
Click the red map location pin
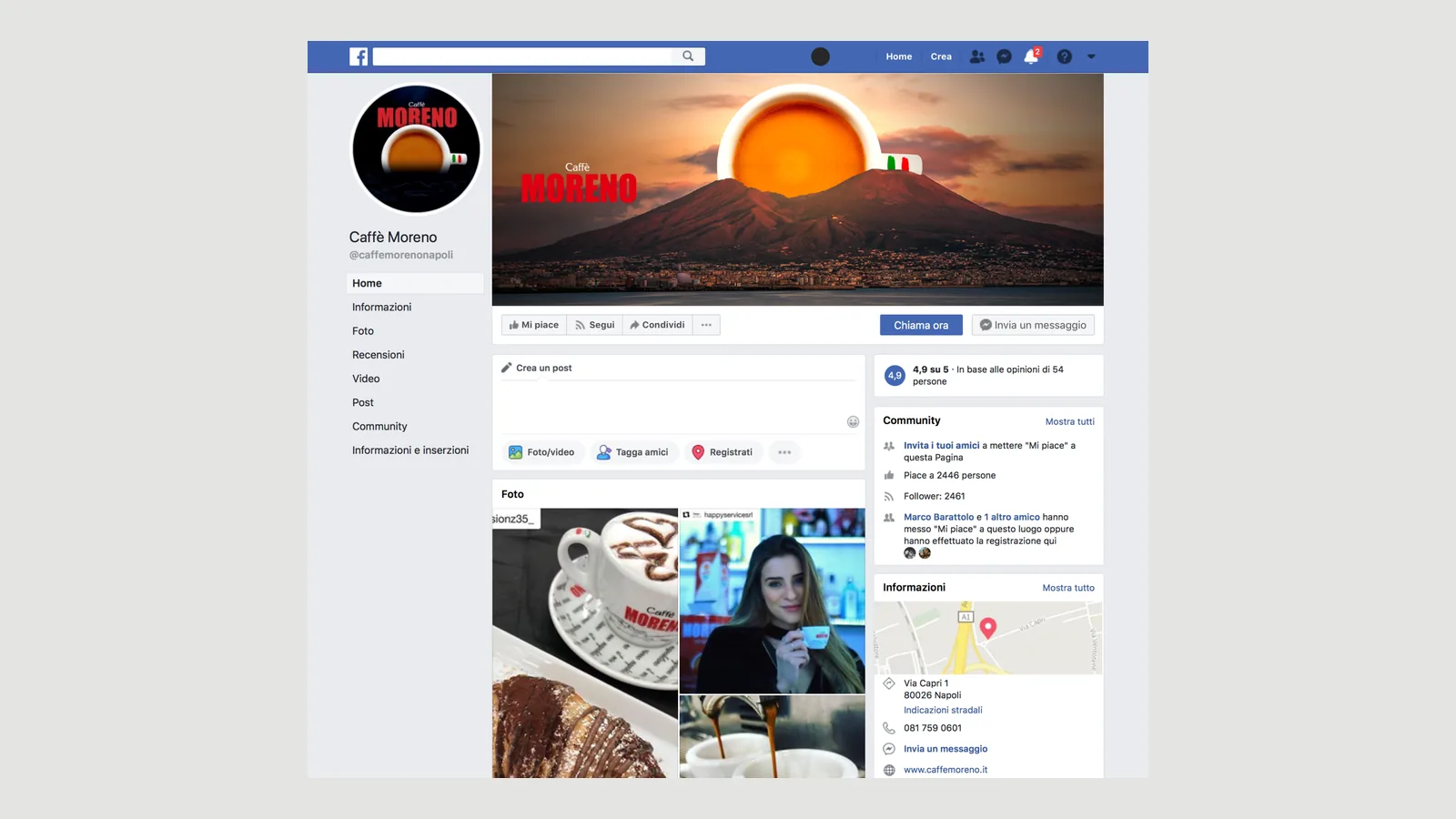[x=988, y=627]
